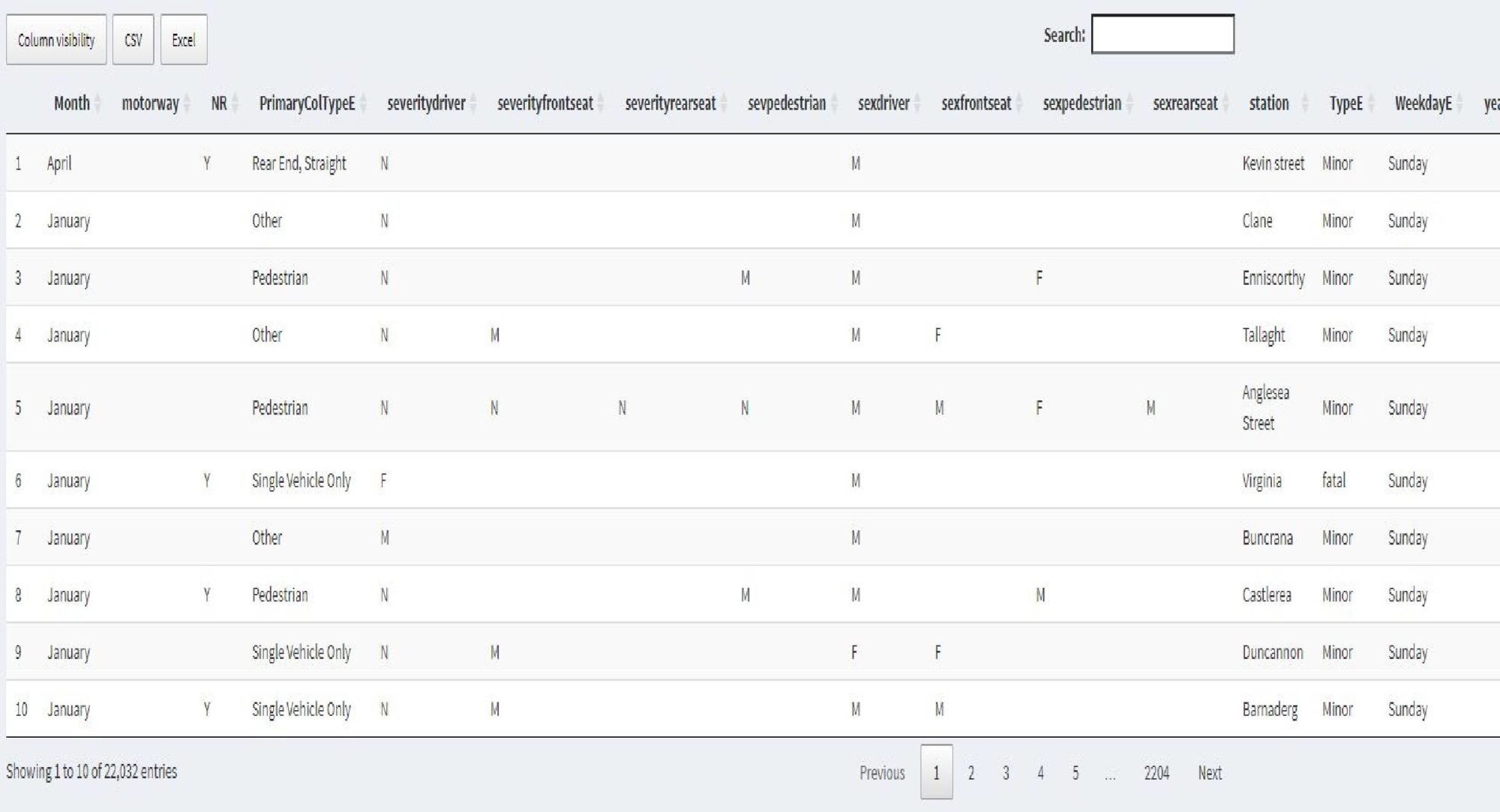Select the Anglesea Street row cell
This screenshot has height=812, width=1500.
(x=1265, y=407)
